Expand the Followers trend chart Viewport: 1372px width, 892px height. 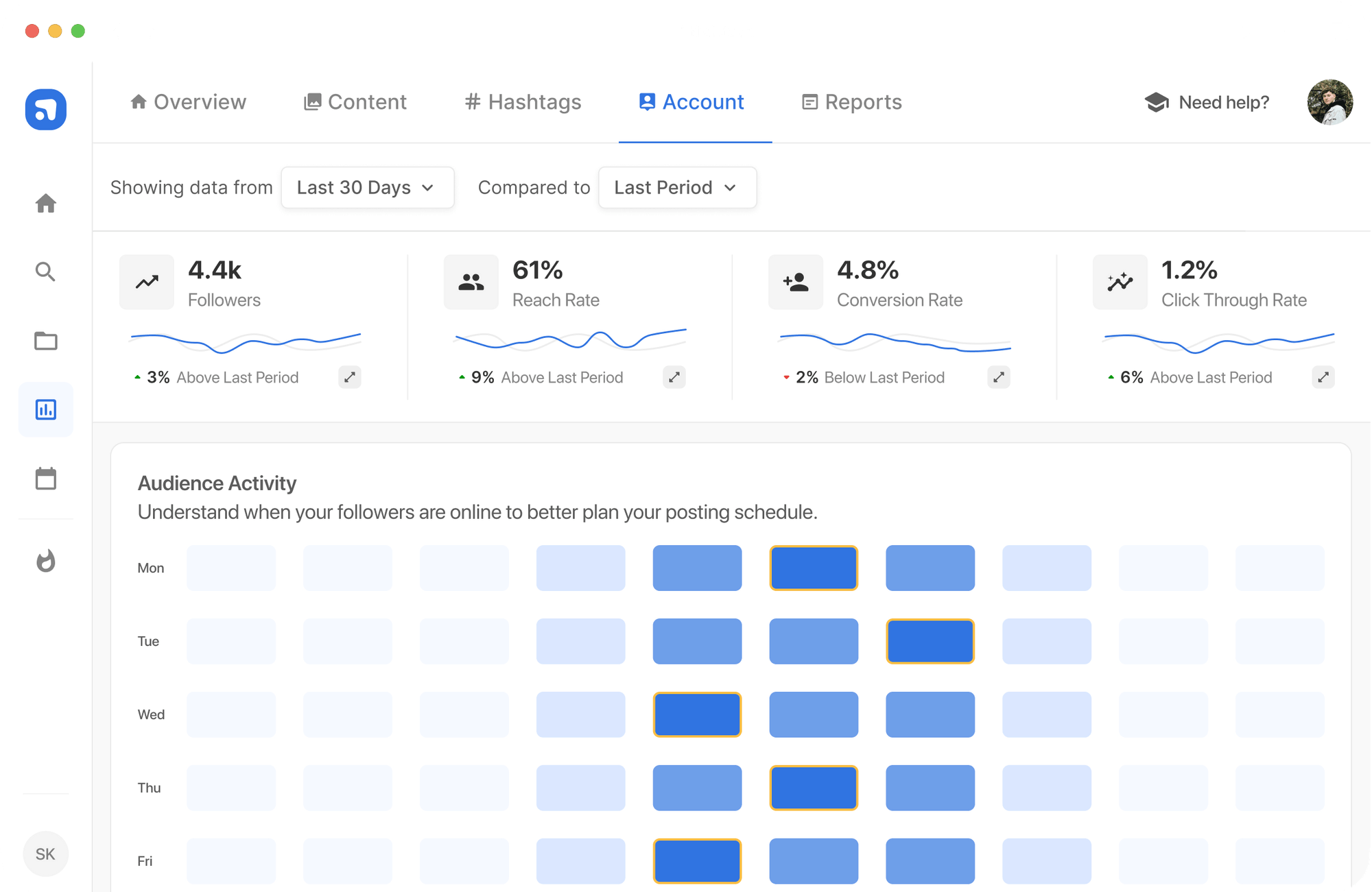click(350, 377)
